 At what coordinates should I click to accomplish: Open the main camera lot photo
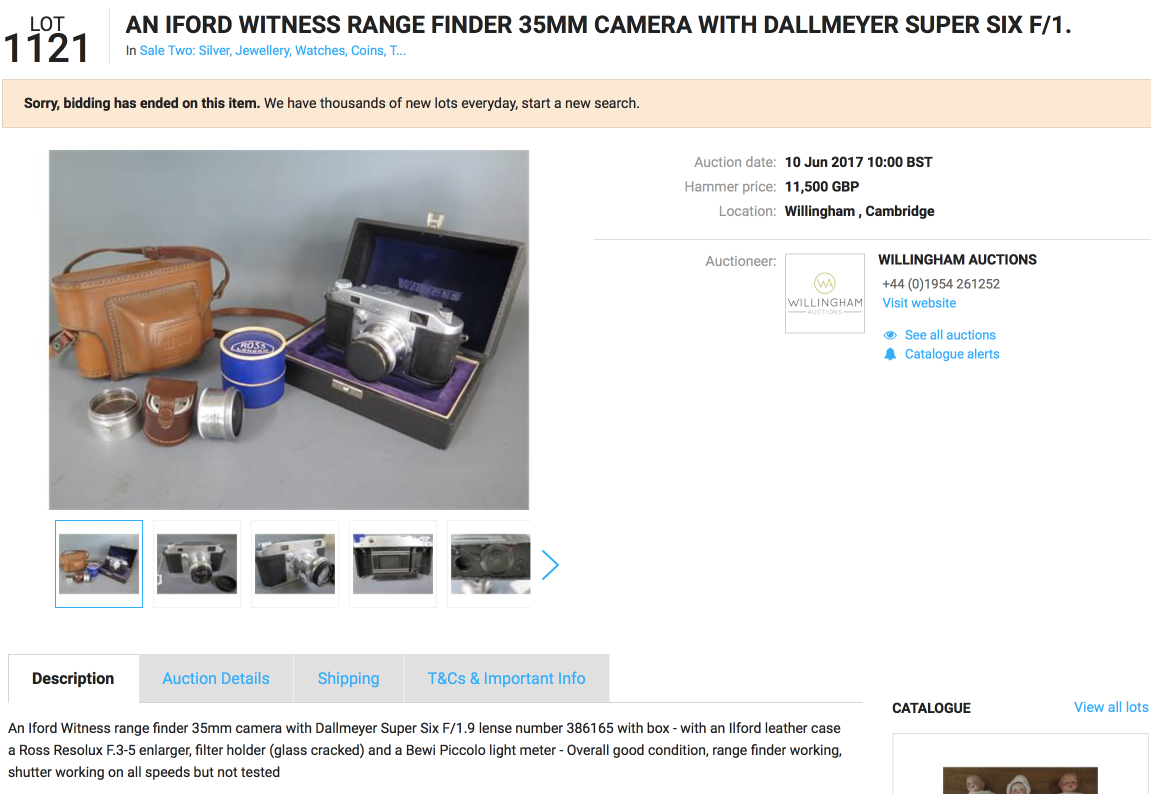288,329
